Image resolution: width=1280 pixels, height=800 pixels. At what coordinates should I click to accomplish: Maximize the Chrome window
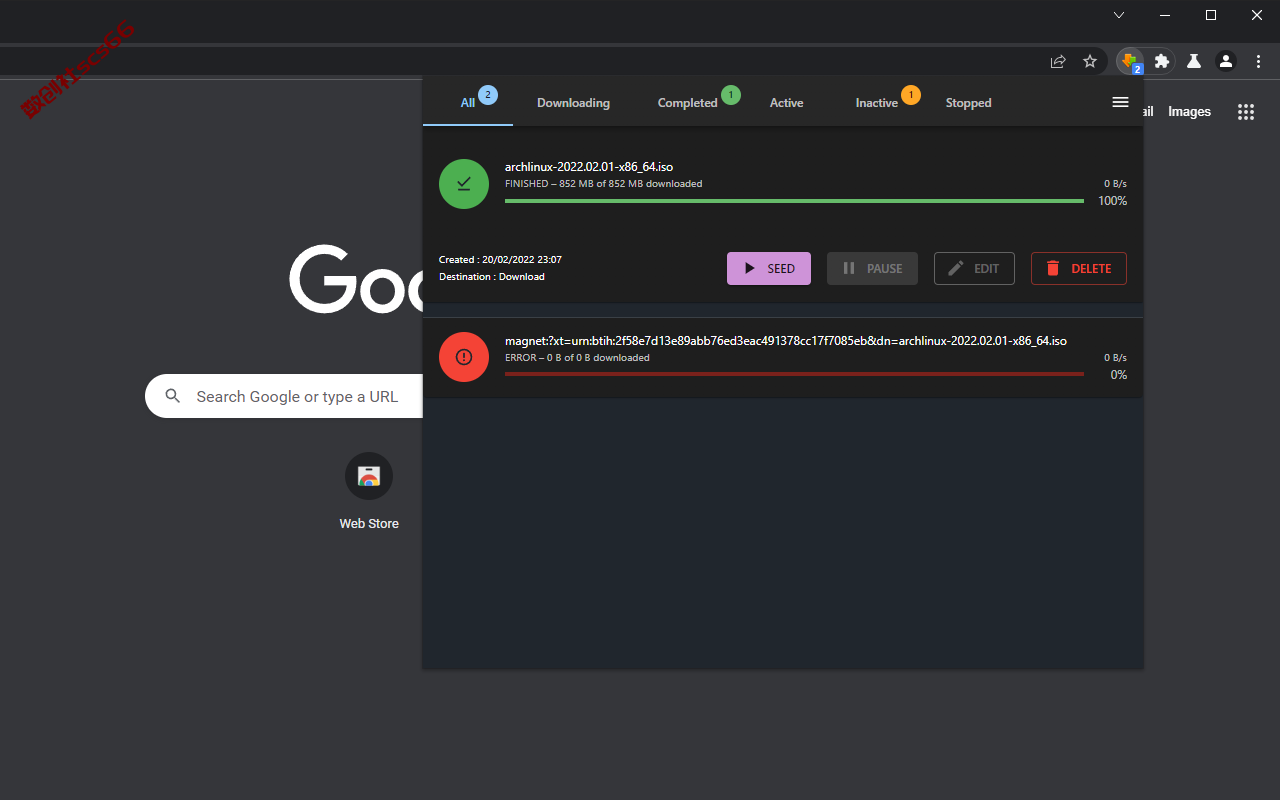[x=1211, y=15]
